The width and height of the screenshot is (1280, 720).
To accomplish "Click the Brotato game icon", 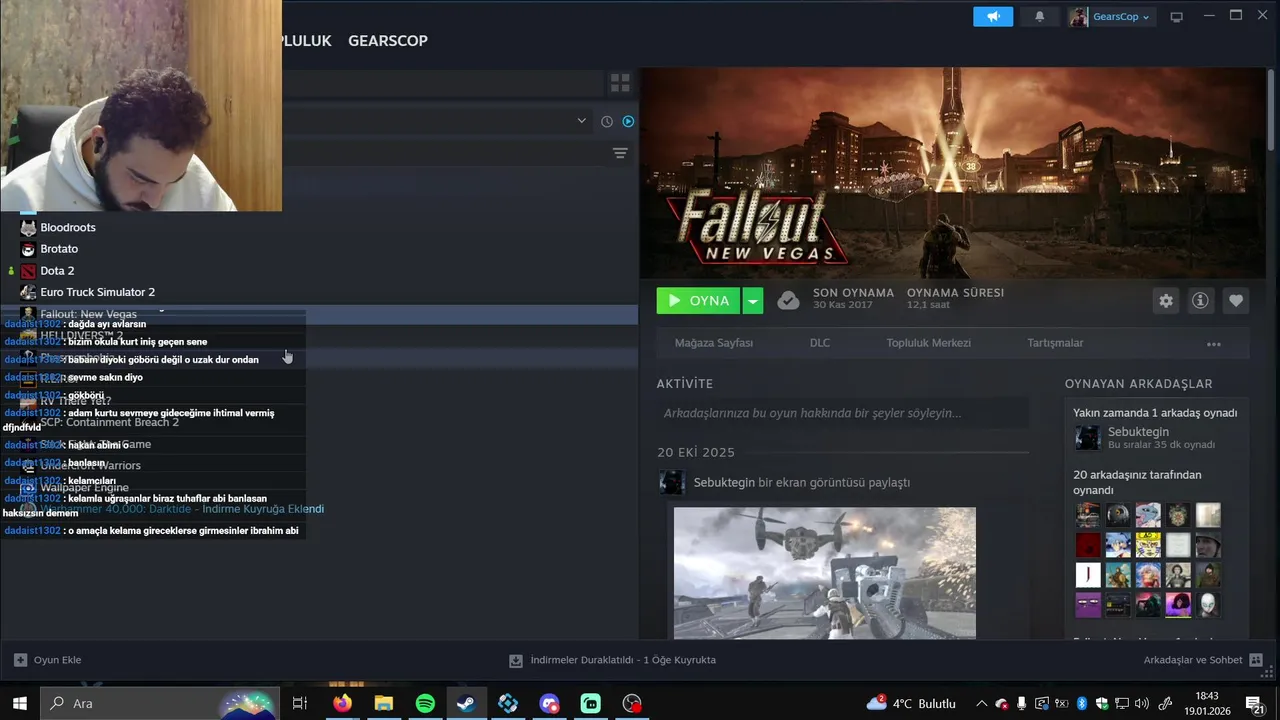I will [x=28, y=249].
